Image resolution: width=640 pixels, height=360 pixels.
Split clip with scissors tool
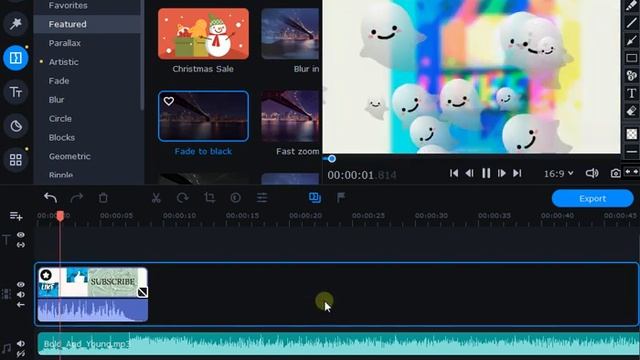coord(156,198)
